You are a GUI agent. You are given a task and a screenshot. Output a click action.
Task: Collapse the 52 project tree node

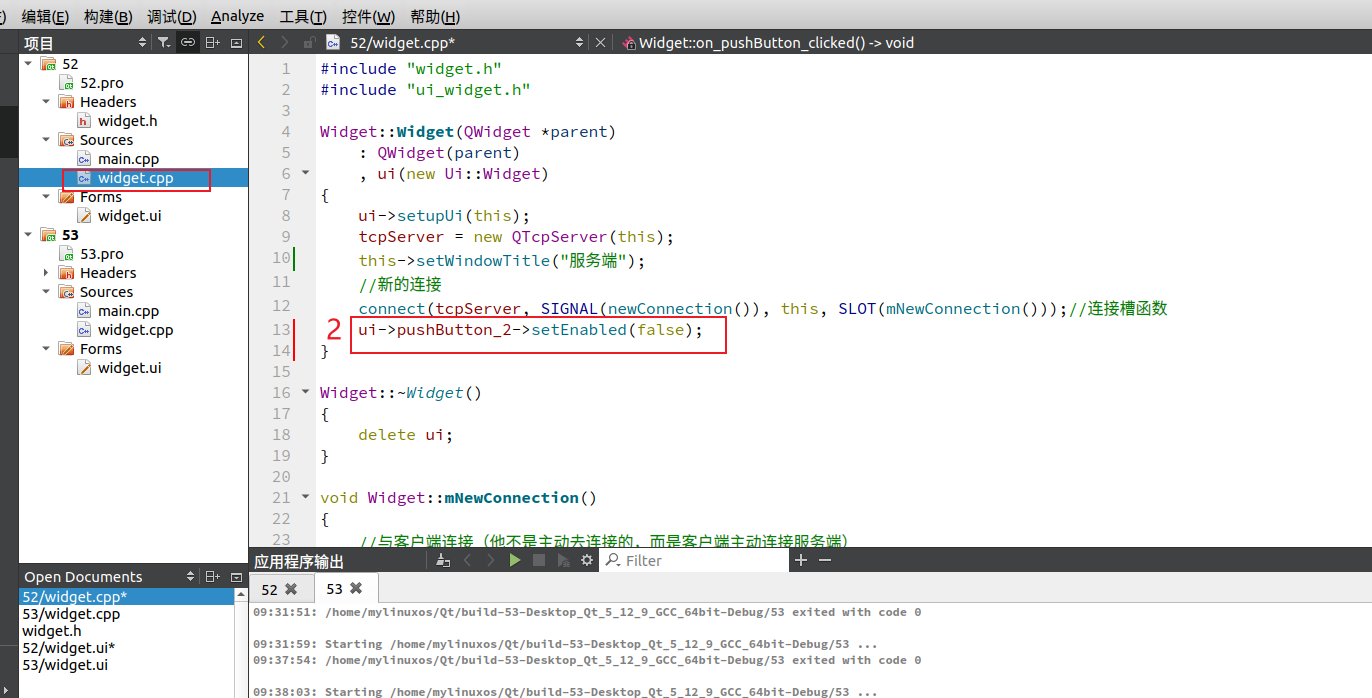pyautogui.click(x=28, y=63)
